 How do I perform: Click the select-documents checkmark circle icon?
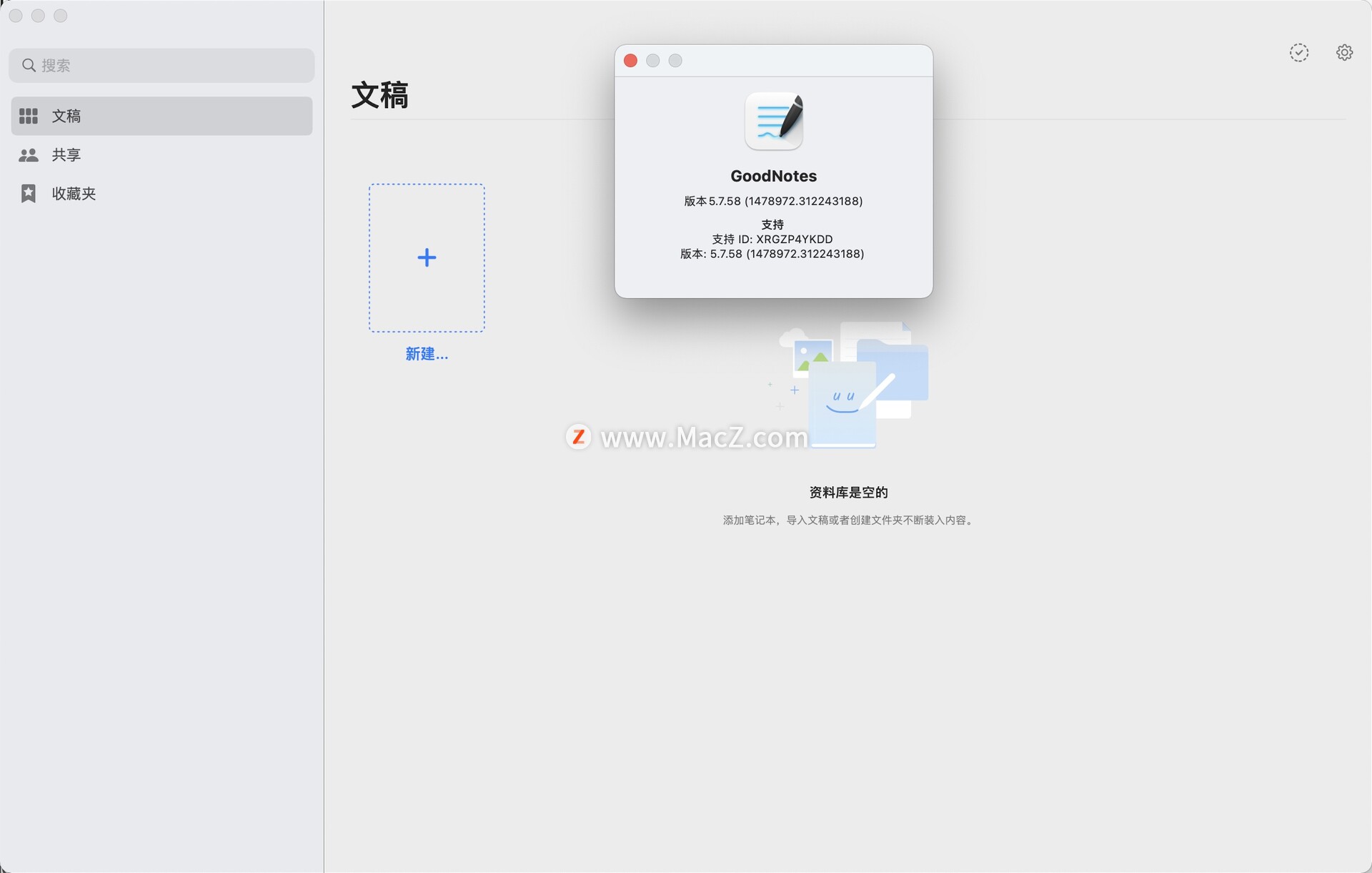(x=1299, y=53)
